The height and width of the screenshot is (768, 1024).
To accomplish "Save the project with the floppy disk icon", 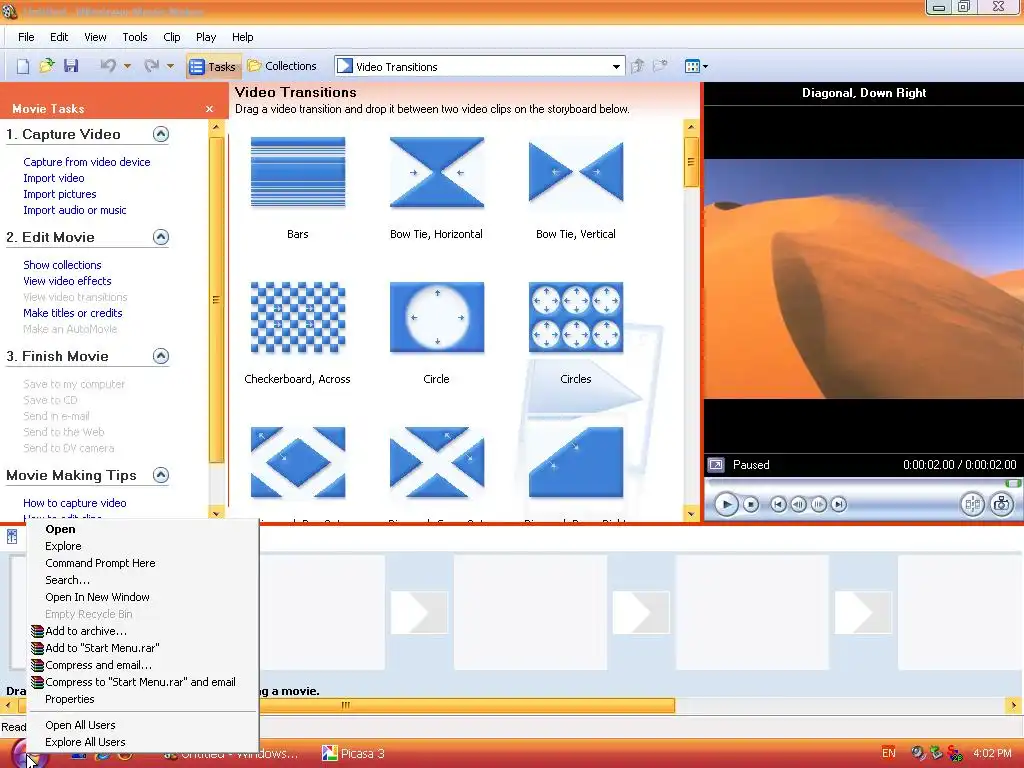I will tap(71, 66).
